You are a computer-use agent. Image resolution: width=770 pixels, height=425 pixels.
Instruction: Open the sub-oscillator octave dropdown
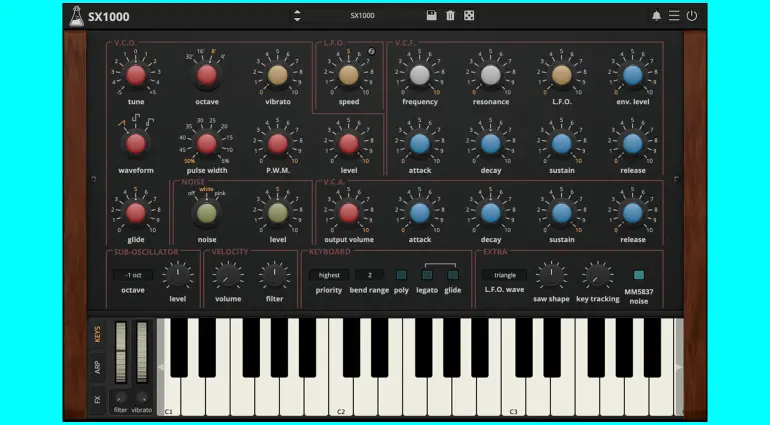click(x=133, y=275)
